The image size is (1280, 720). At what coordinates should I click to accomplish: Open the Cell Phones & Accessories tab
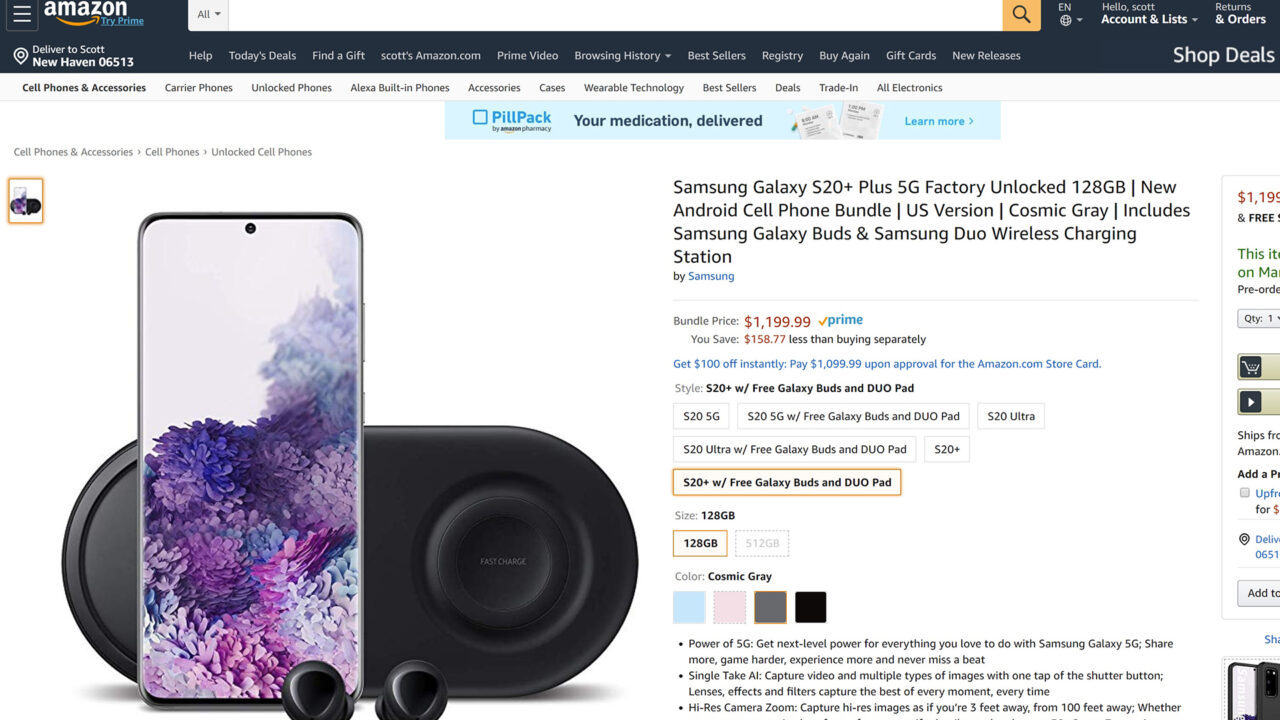82,87
